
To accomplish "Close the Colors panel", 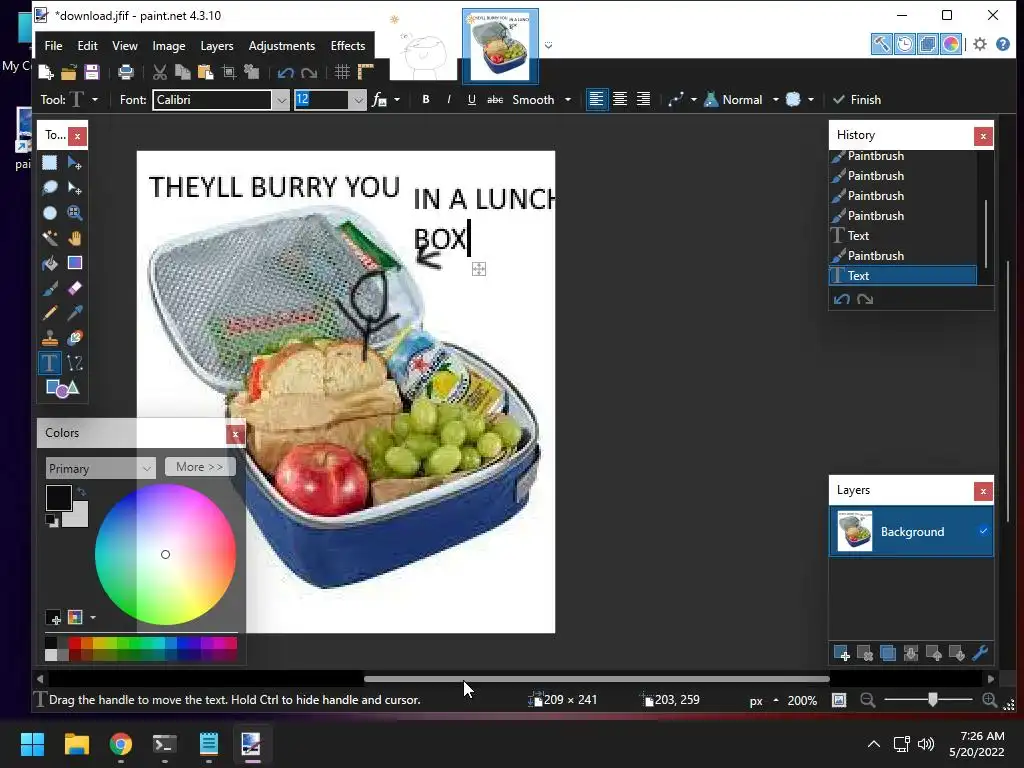I will 235,434.
